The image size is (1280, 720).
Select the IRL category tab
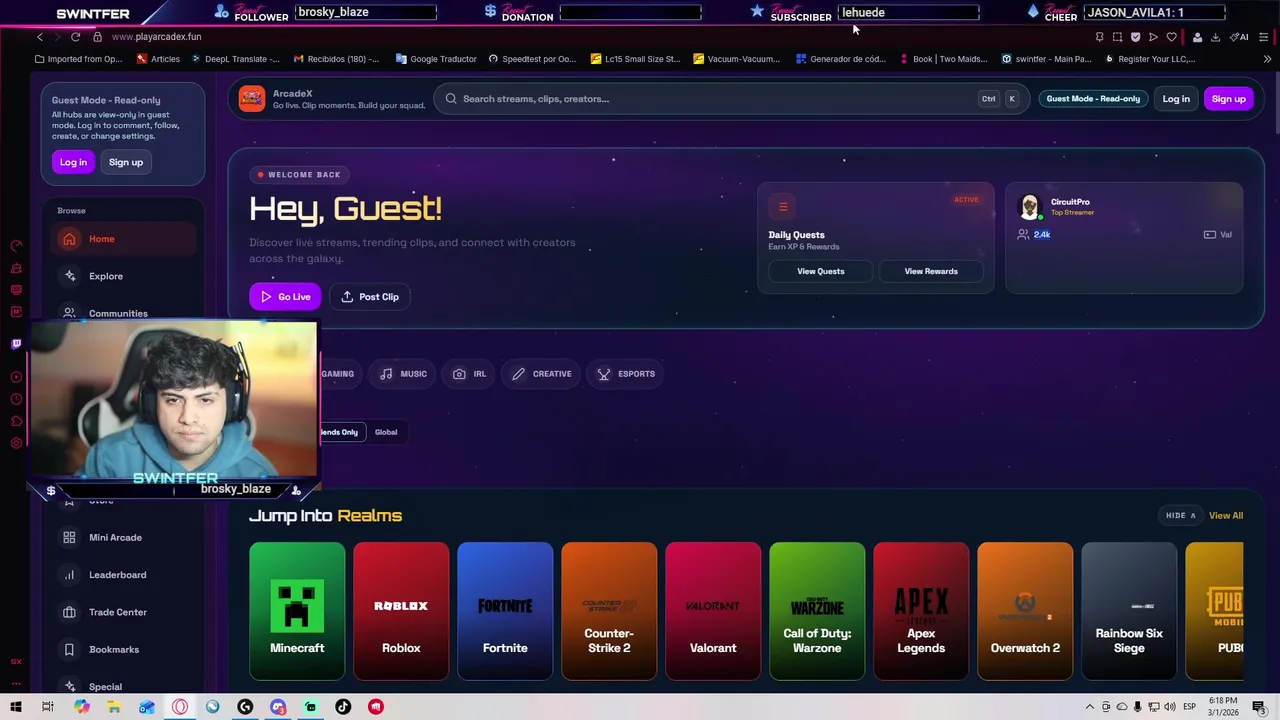click(x=469, y=374)
